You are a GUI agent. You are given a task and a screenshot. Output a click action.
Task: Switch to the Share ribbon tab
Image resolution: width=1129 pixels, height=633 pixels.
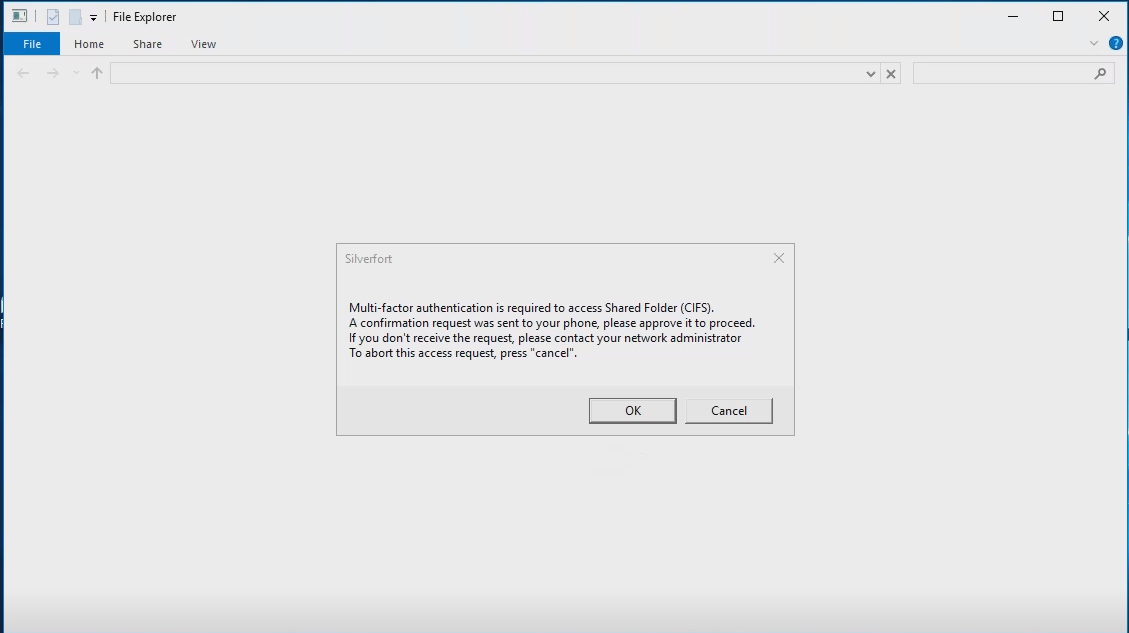click(x=147, y=44)
